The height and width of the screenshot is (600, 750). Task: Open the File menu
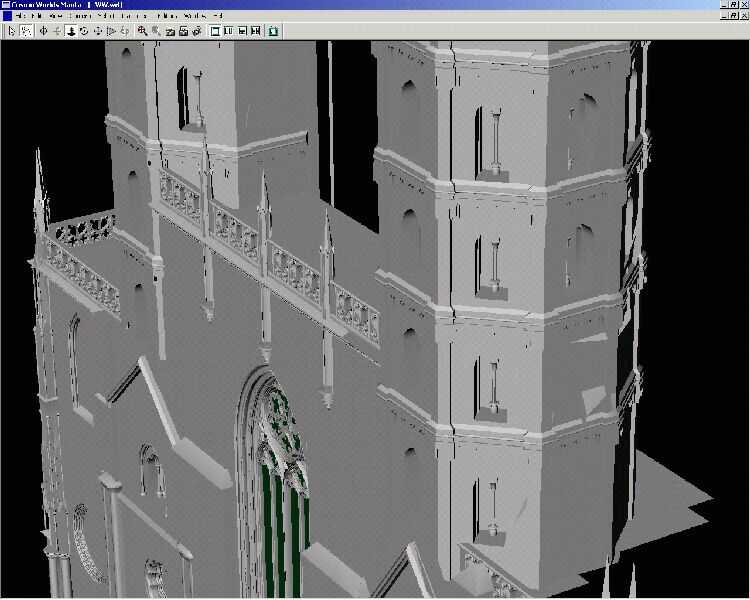[x=21, y=16]
